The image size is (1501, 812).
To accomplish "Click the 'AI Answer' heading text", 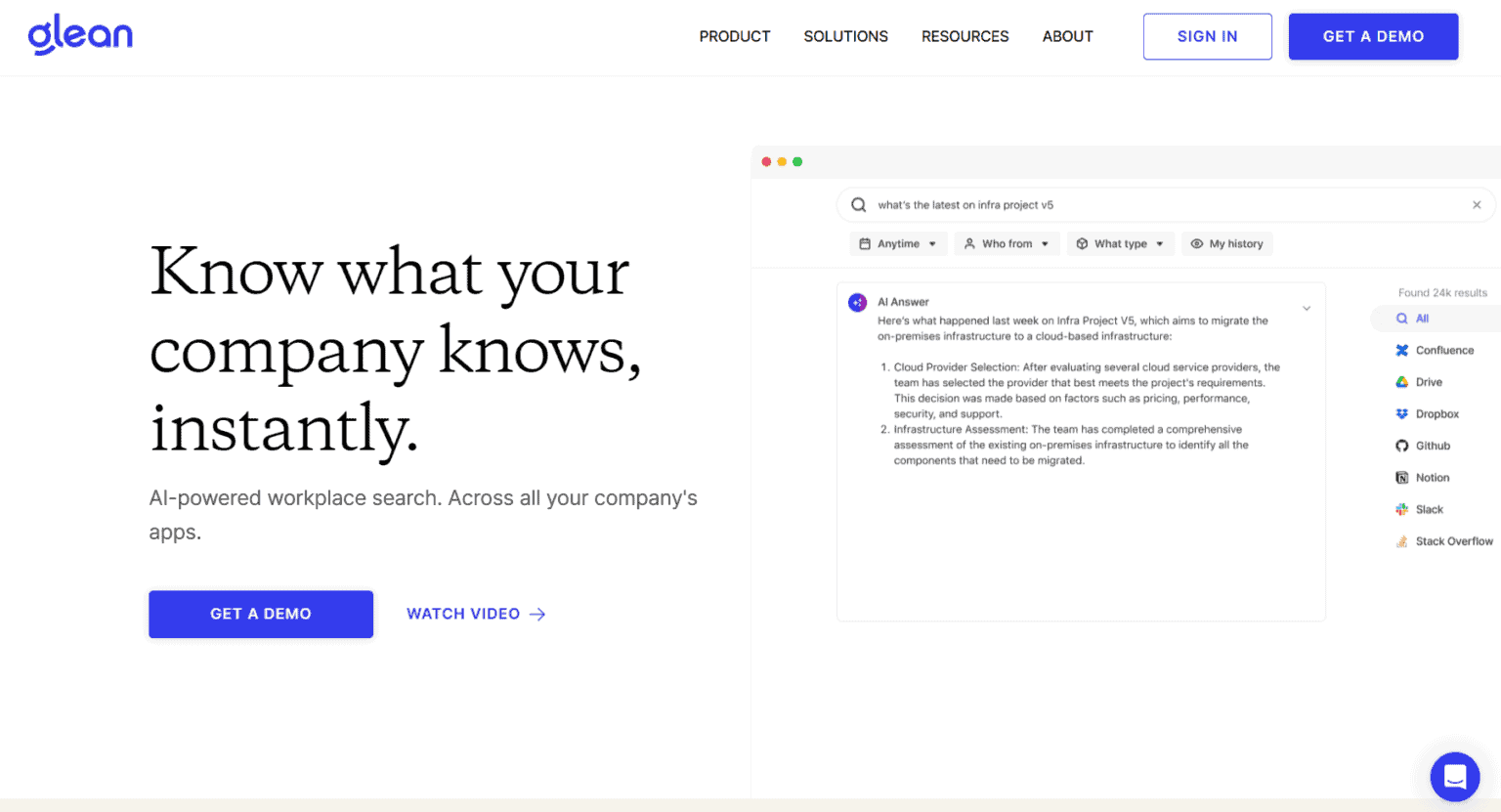I will [x=903, y=302].
